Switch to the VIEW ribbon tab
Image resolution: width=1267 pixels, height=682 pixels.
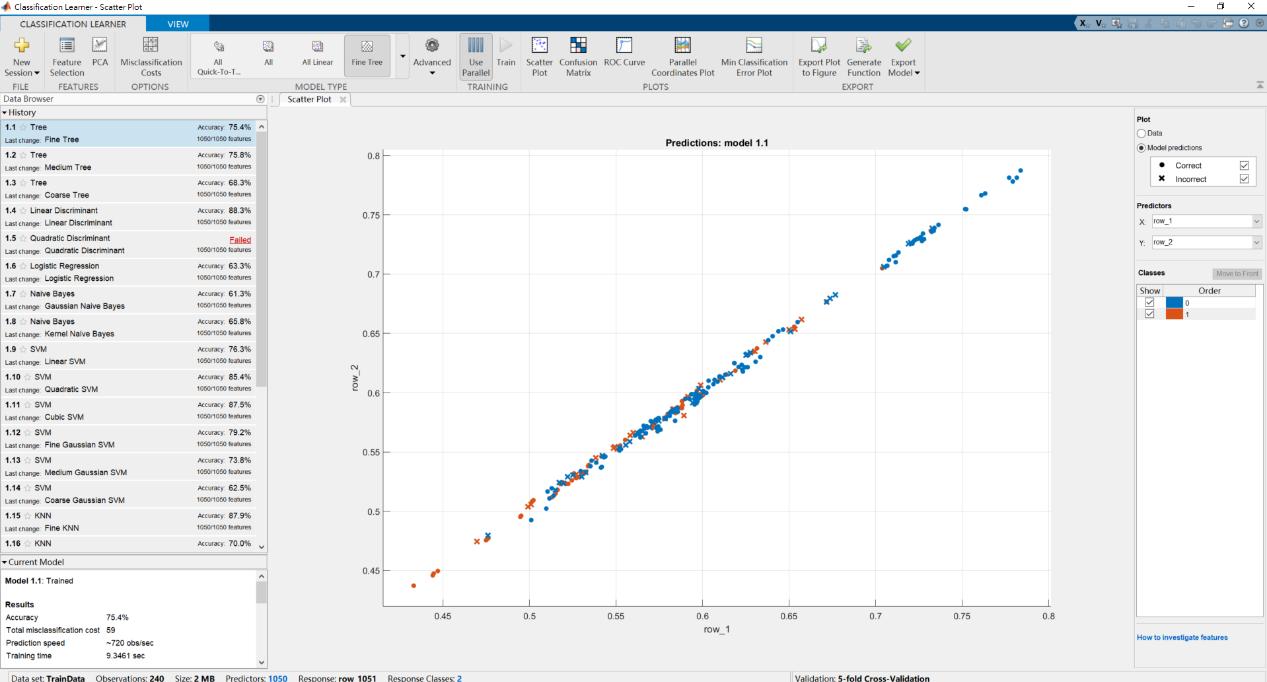tap(178, 23)
